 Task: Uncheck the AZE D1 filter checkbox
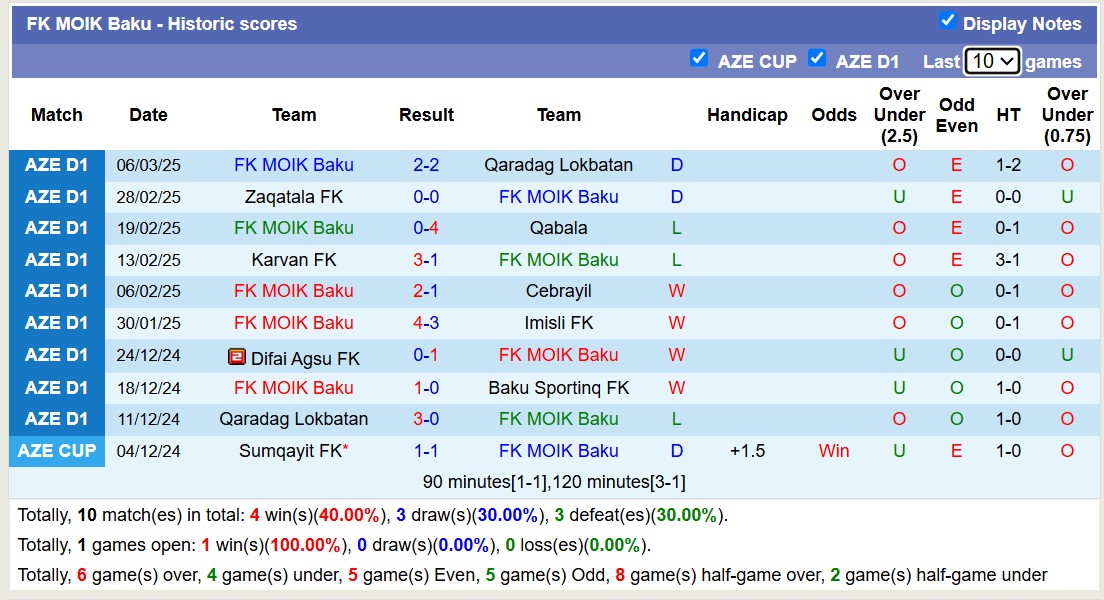[x=817, y=58]
